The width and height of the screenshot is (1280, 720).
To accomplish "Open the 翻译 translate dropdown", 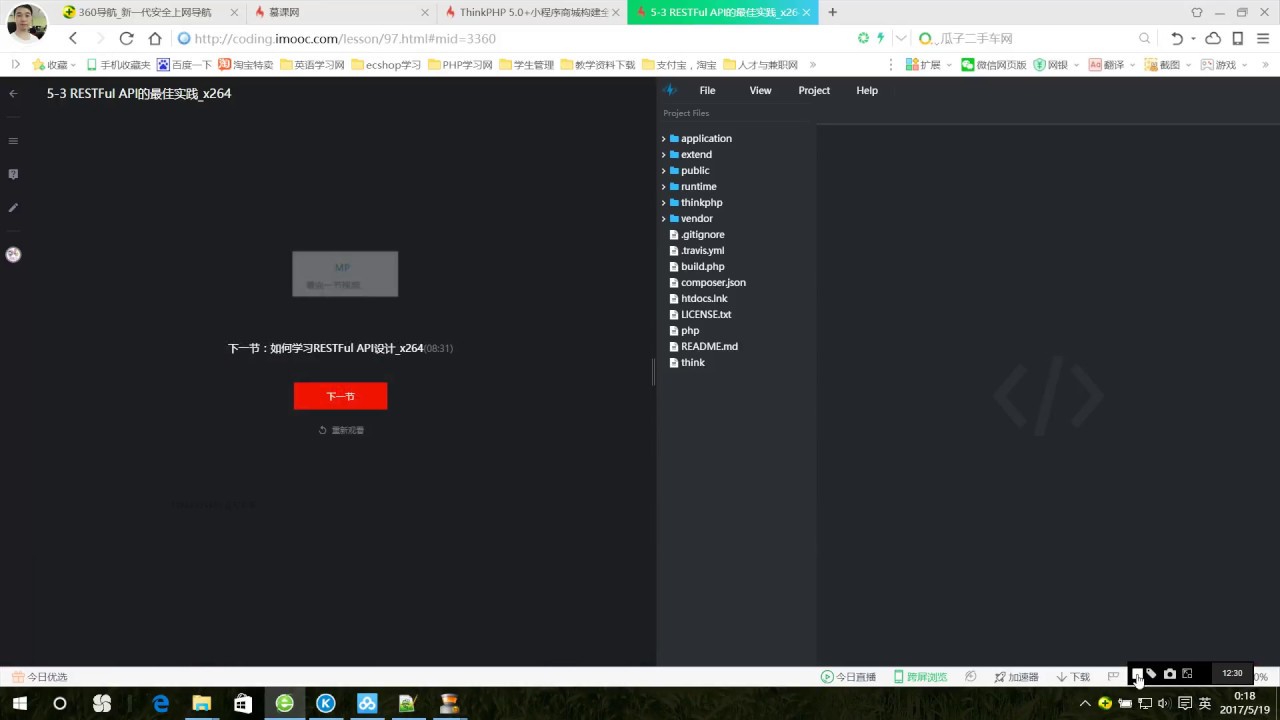I will click(x=1111, y=64).
